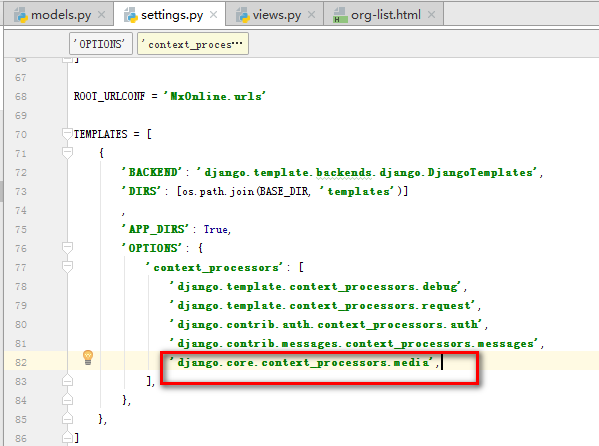Close the org-list.html tab
Viewport: 599px width, 446px height.
point(432,15)
